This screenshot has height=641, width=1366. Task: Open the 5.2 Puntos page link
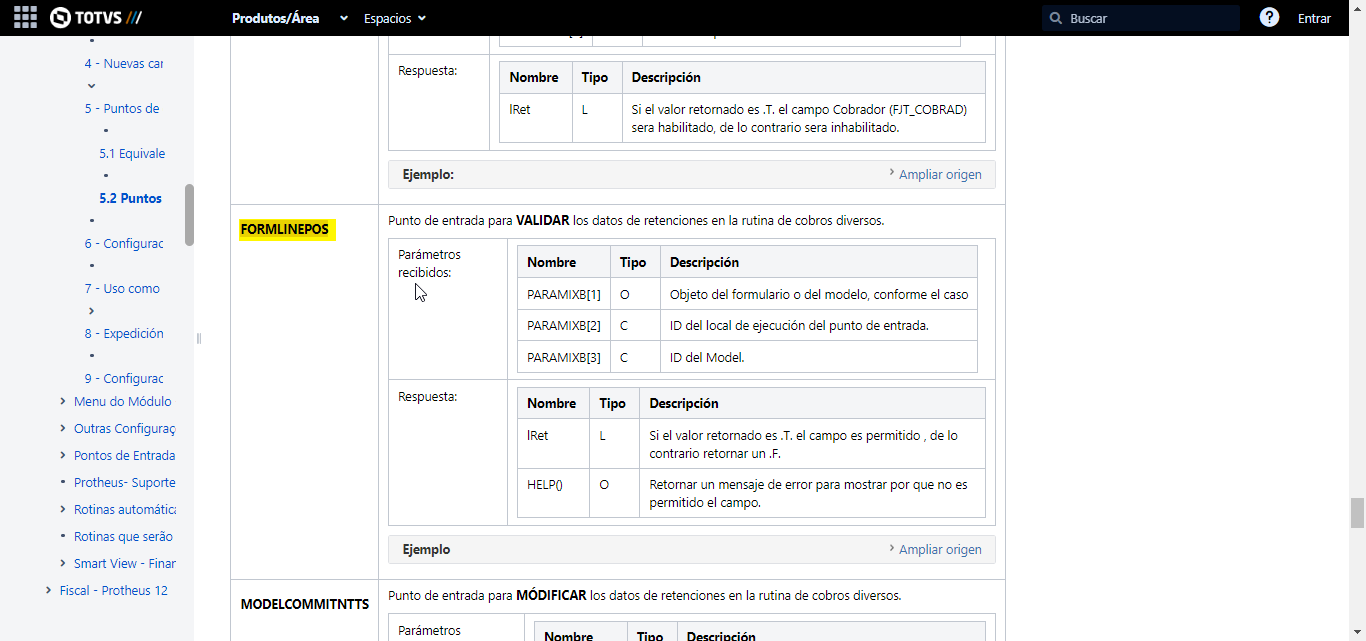(x=130, y=199)
